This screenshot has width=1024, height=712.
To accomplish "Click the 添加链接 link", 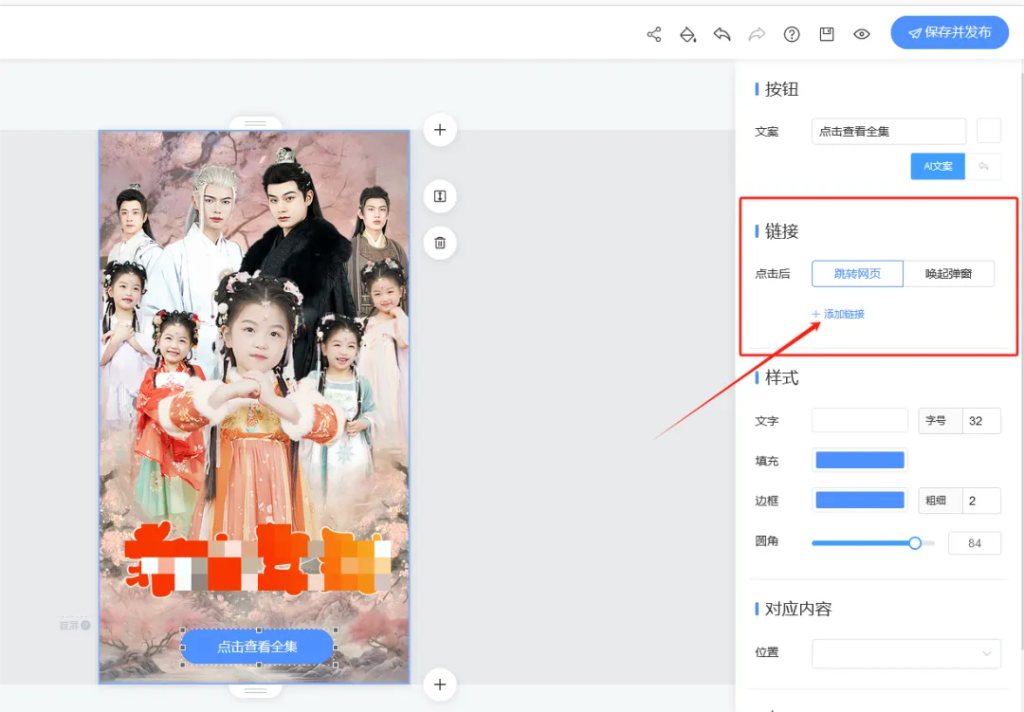I will [839, 314].
